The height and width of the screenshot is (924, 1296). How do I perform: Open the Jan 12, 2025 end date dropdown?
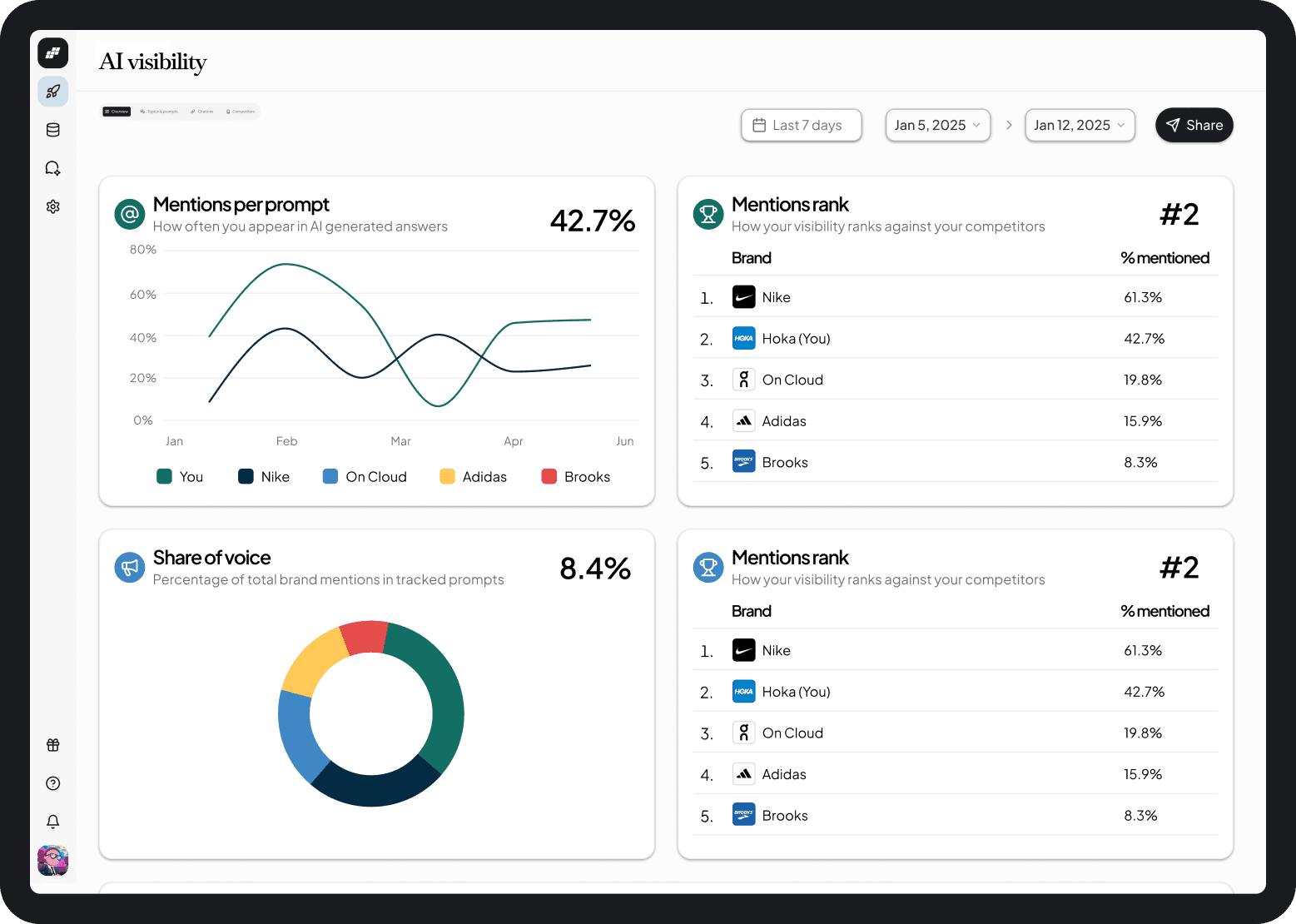pyautogui.click(x=1080, y=125)
